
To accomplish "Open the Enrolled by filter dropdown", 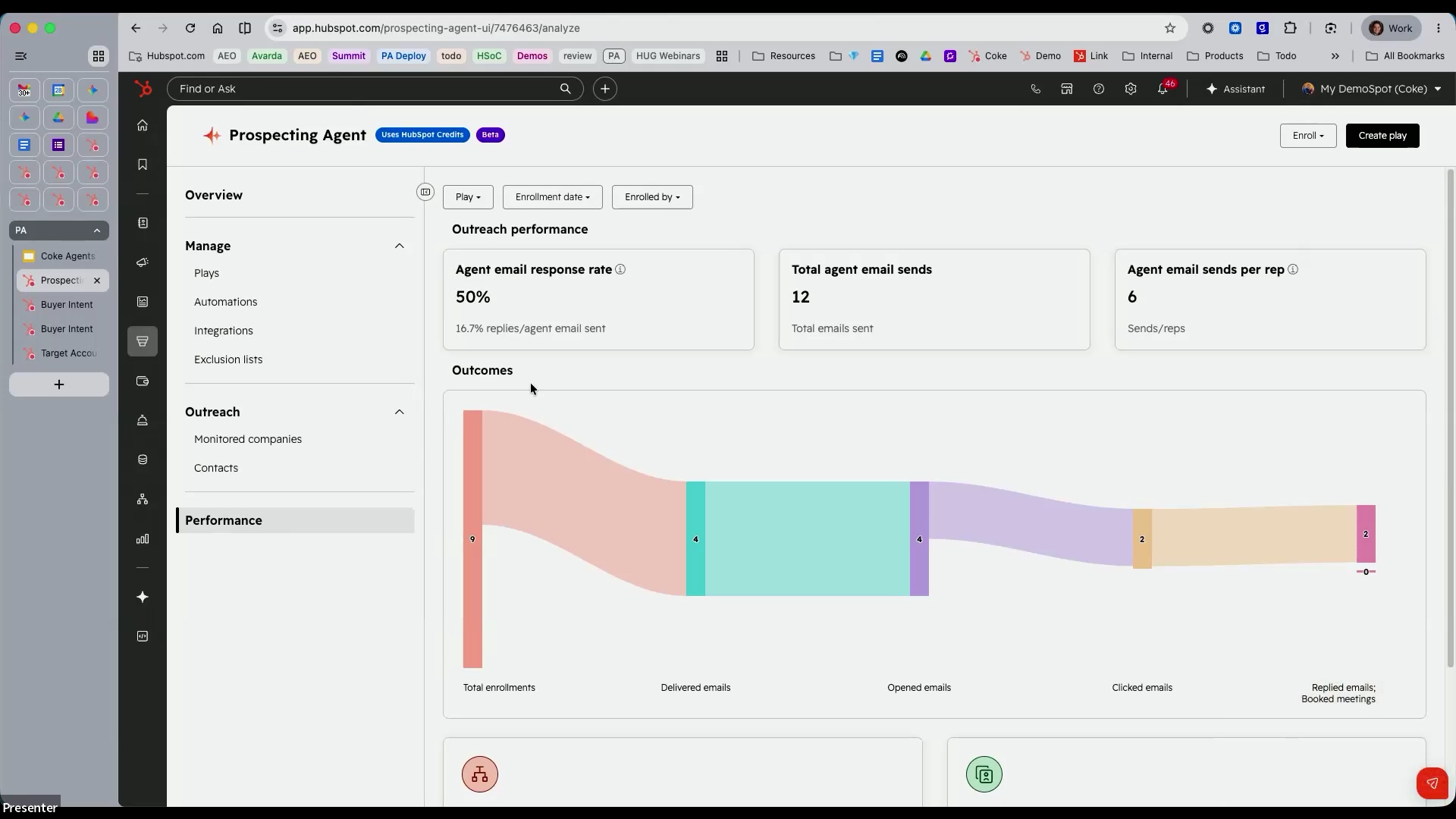I will tap(652, 197).
